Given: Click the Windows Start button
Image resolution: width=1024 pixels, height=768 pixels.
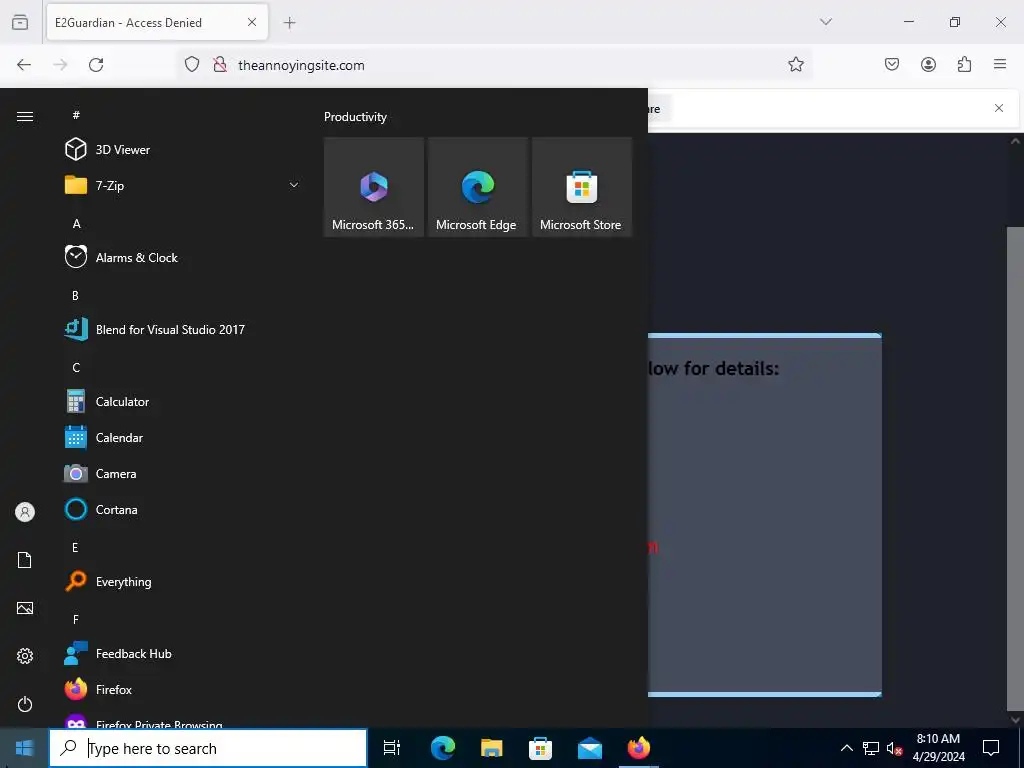Looking at the screenshot, I should (x=24, y=748).
